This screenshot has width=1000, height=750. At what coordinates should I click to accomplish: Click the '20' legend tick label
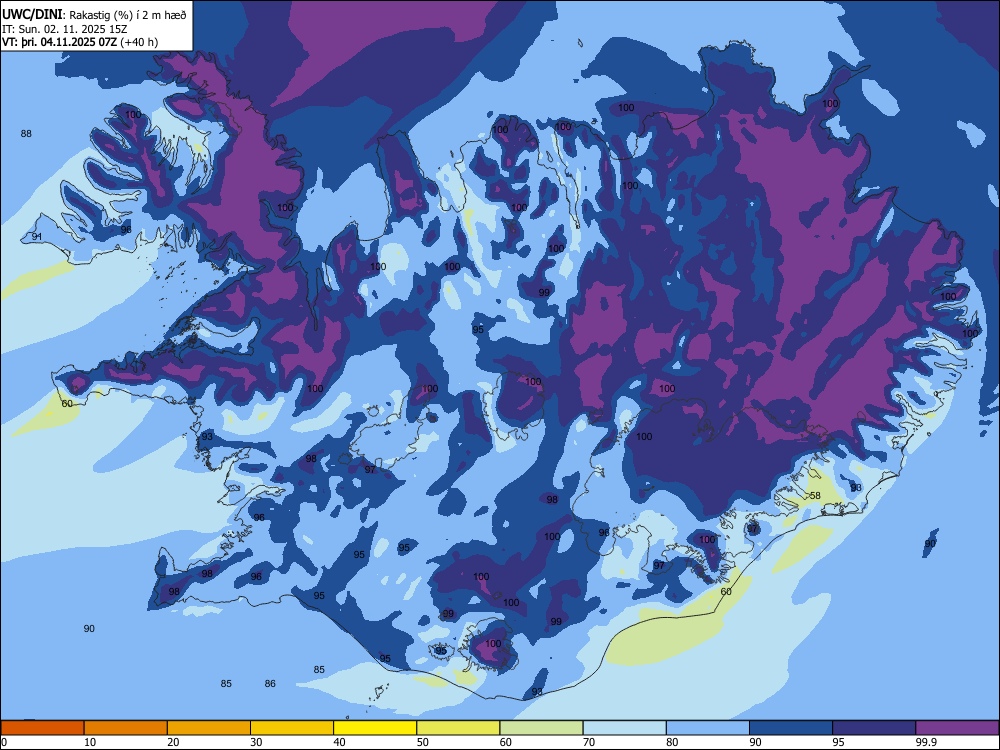click(x=173, y=742)
